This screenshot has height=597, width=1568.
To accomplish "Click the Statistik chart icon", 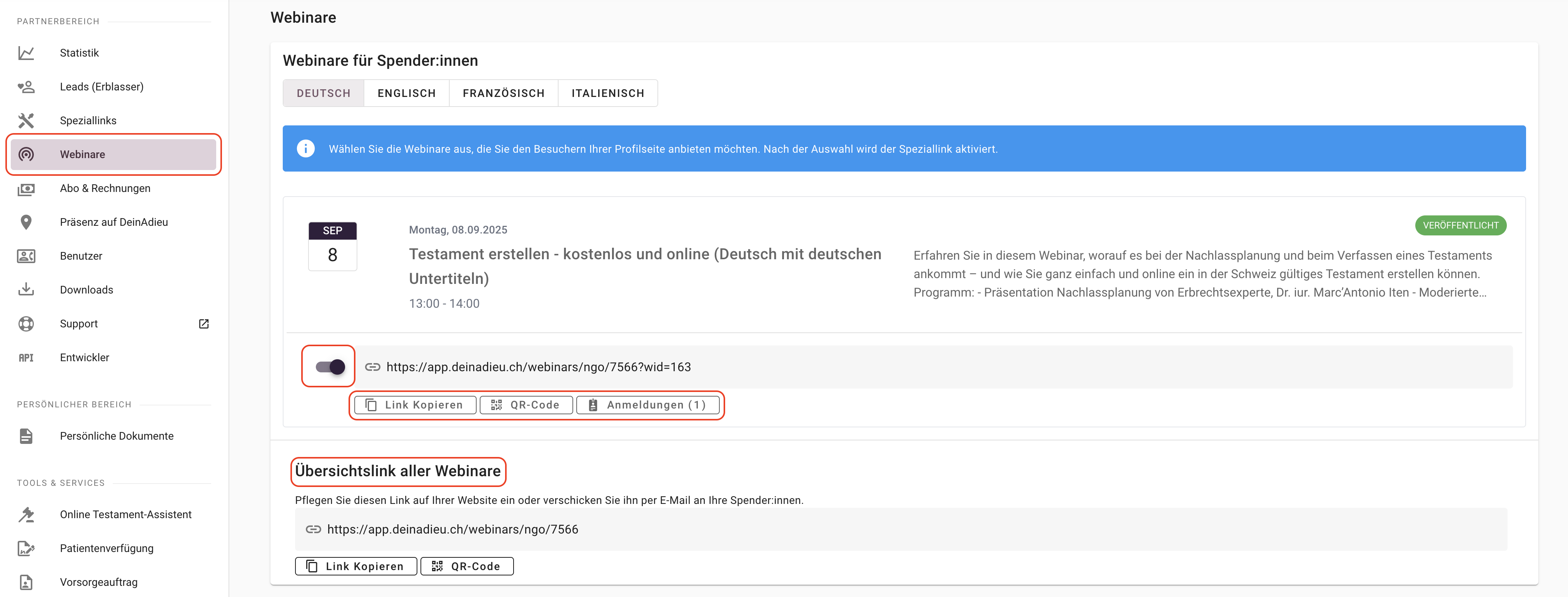I will [25, 53].
